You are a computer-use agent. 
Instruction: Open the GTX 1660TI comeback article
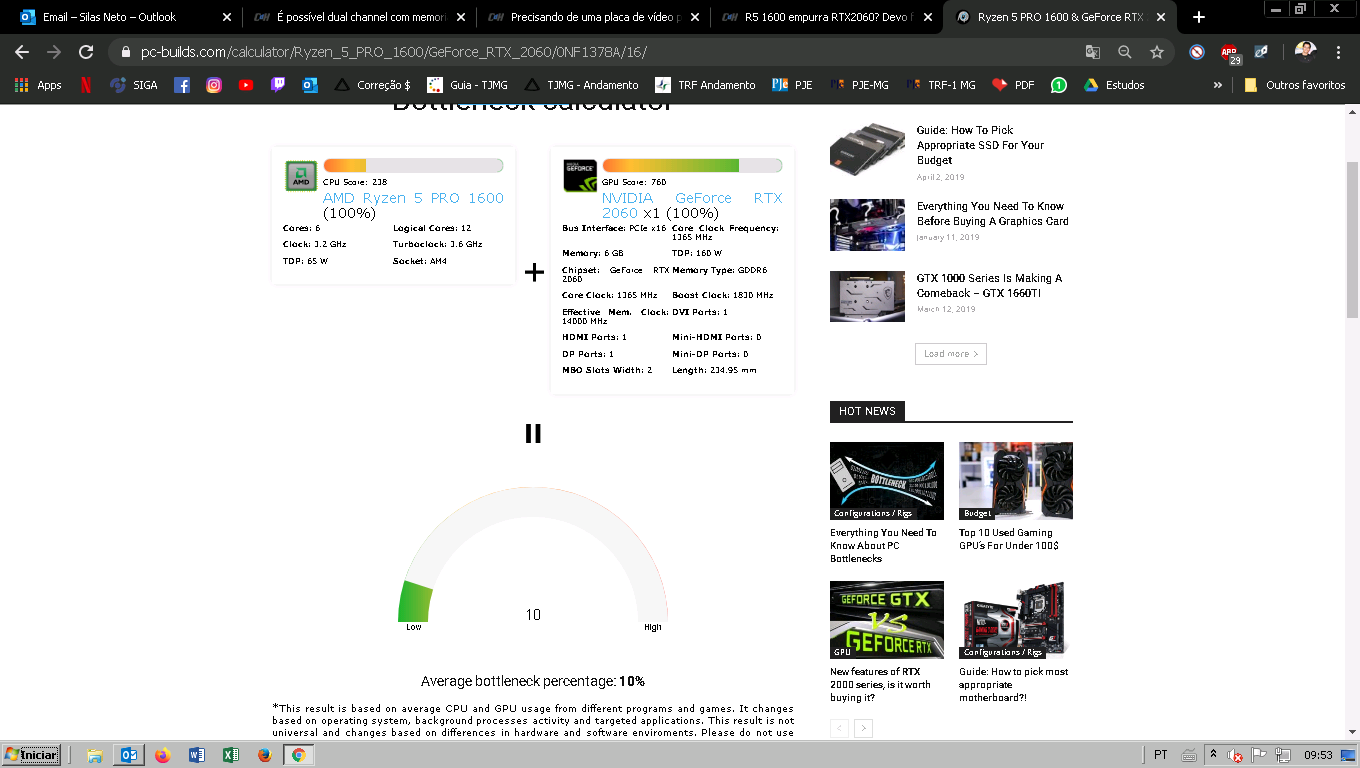click(x=989, y=286)
